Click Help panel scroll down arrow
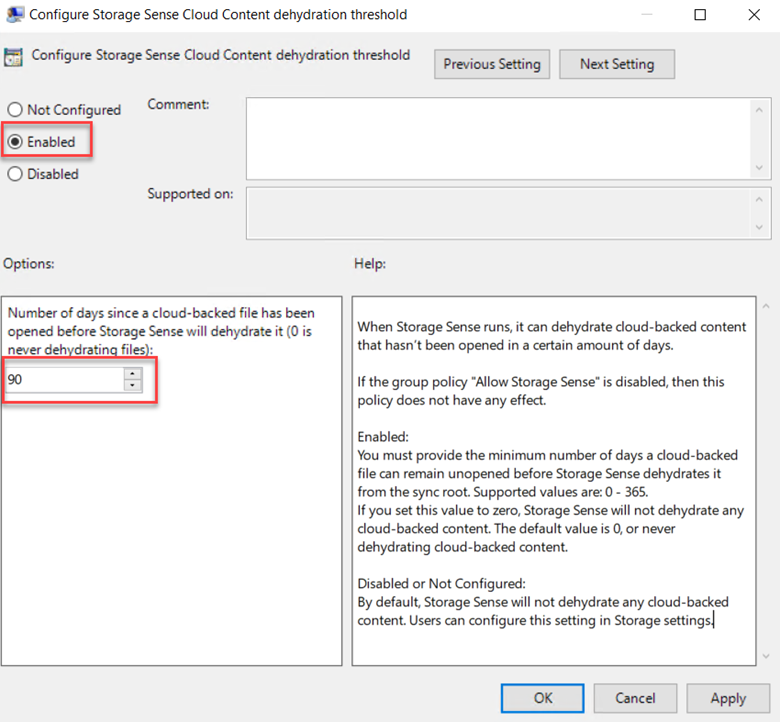 pos(766,657)
